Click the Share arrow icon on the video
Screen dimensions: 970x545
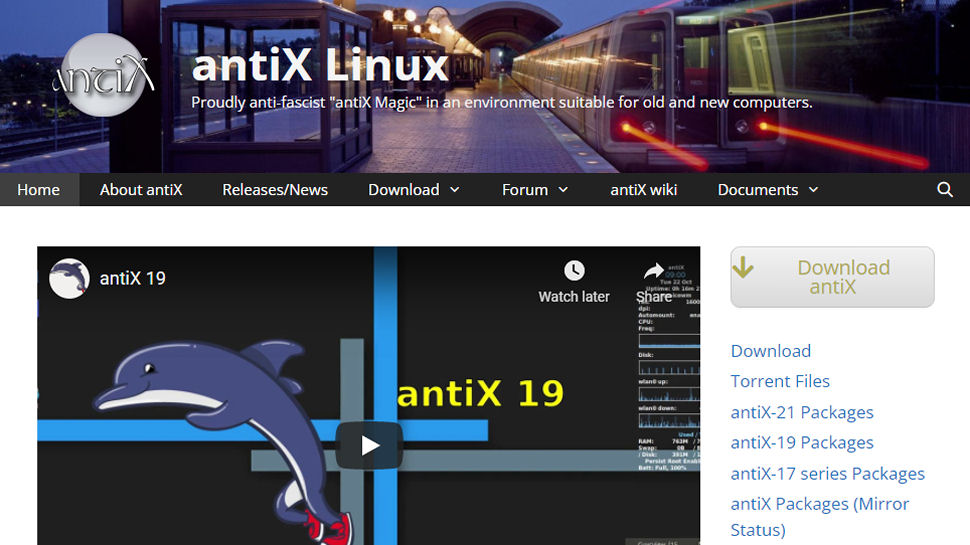(x=654, y=271)
